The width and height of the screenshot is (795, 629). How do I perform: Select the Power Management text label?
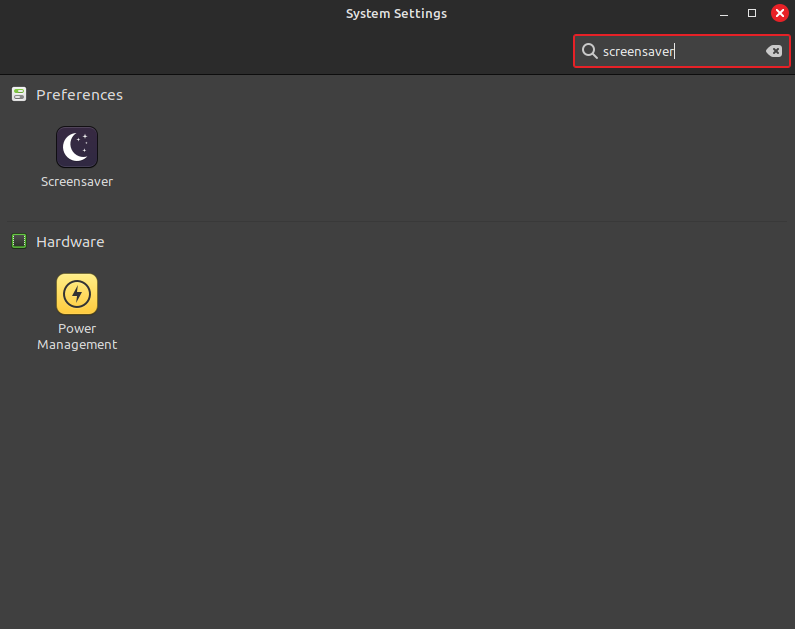pyautogui.click(x=77, y=337)
